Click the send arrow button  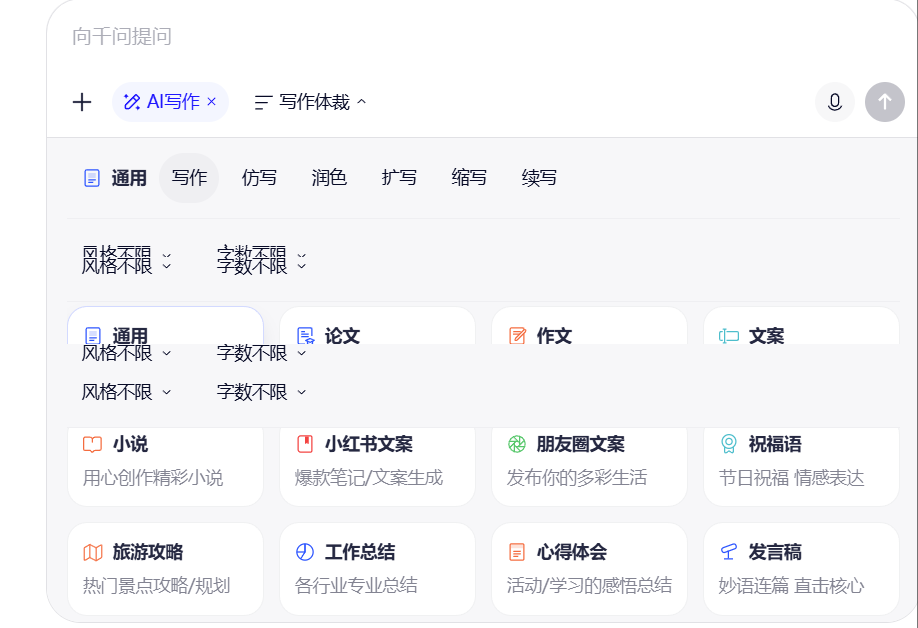[884, 101]
